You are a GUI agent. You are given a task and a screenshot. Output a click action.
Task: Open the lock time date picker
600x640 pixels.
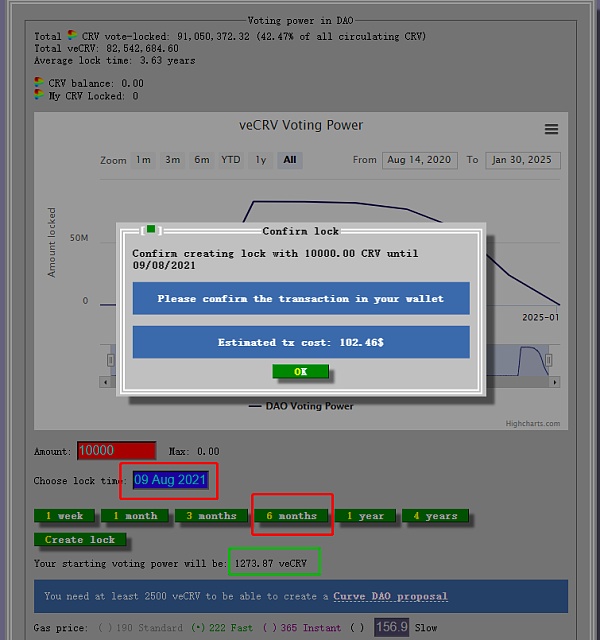click(x=170, y=480)
